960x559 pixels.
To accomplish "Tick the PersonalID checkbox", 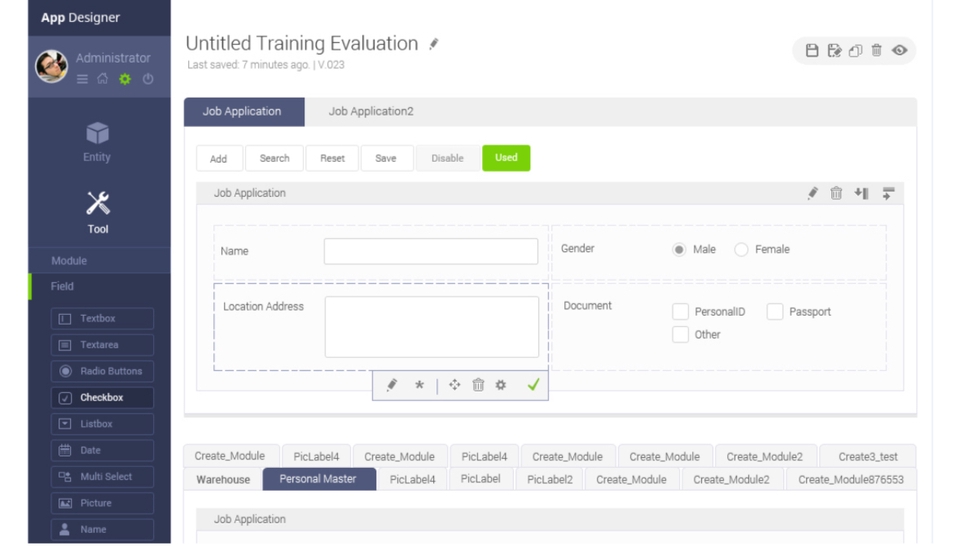I will [680, 312].
